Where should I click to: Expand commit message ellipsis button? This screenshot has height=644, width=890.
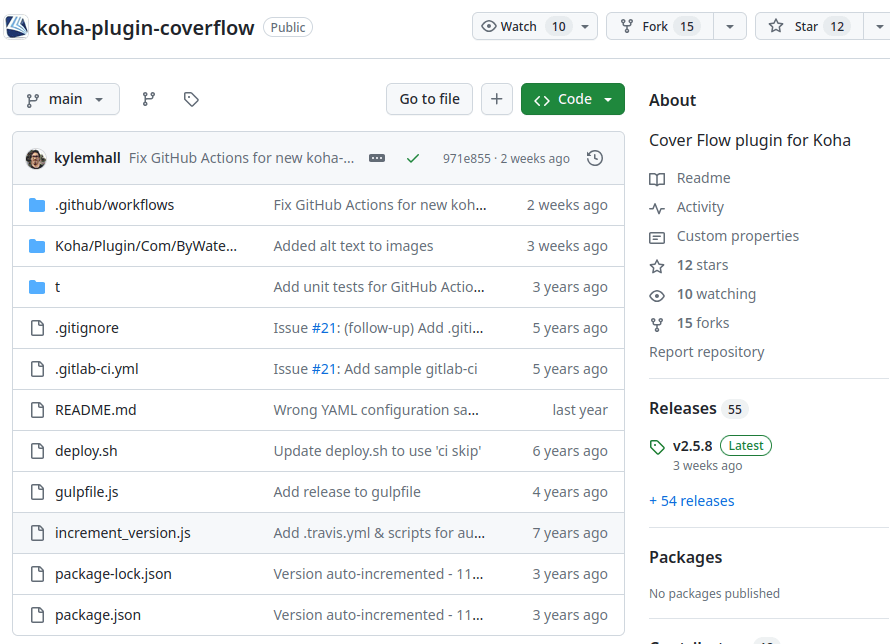tap(377, 158)
